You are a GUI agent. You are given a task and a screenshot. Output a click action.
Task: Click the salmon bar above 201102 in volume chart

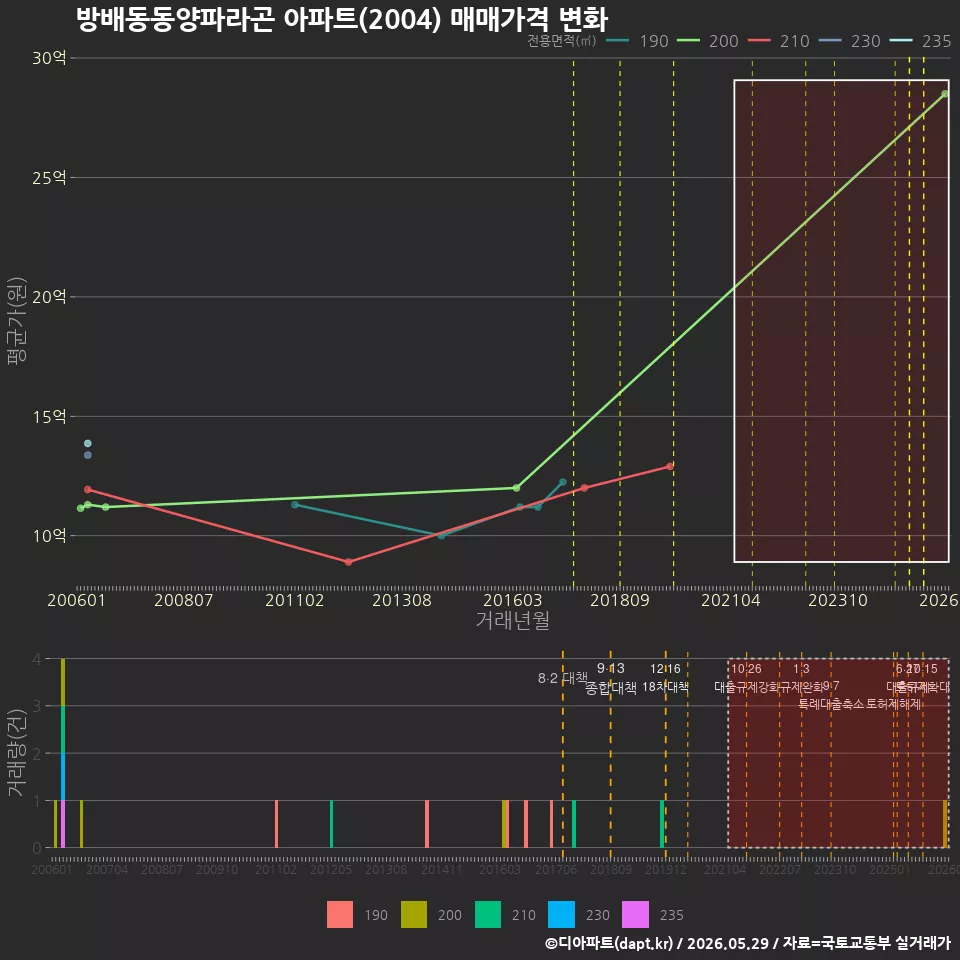pyautogui.click(x=277, y=824)
